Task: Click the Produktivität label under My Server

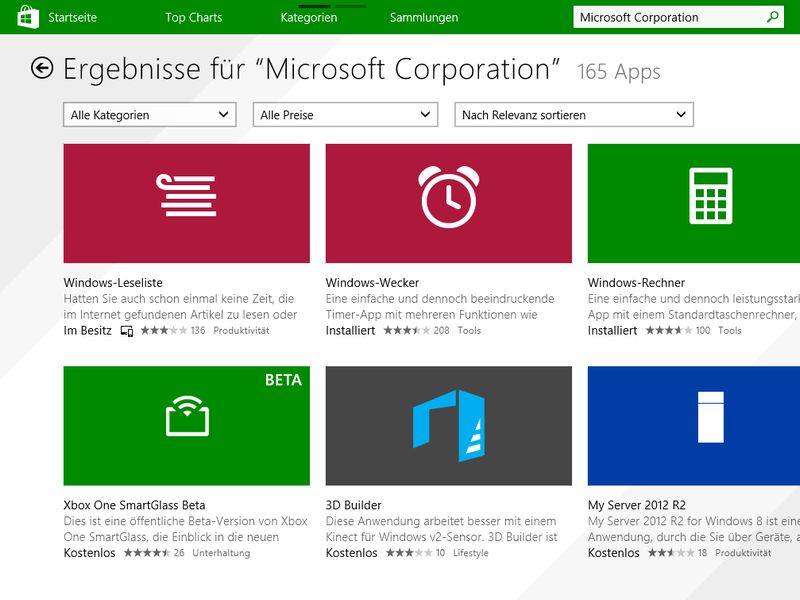Action: click(x=743, y=553)
